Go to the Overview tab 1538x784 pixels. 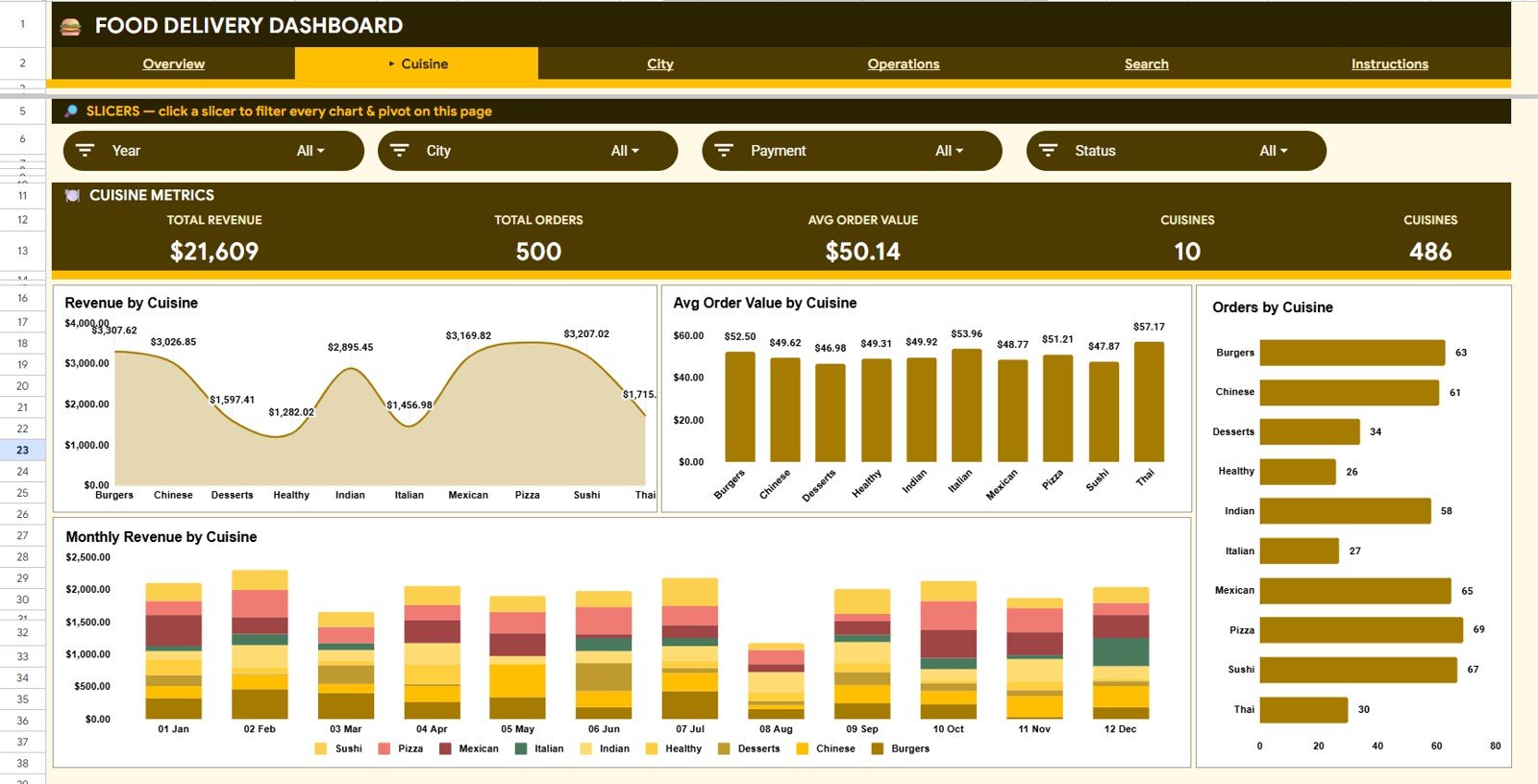pyautogui.click(x=174, y=63)
